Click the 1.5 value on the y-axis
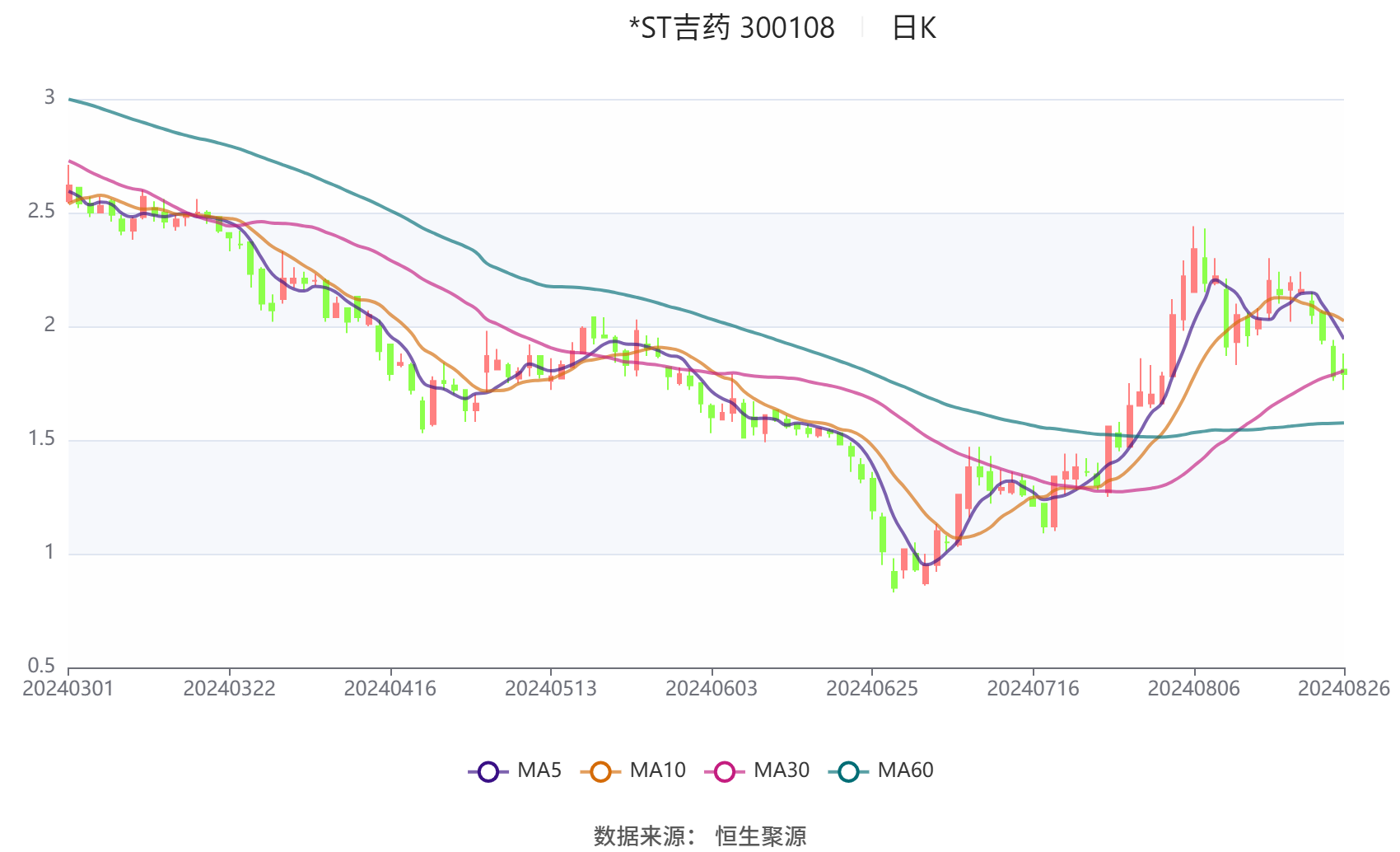Image resolution: width=1400 pixels, height=852 pixels. click(x=41, y=439)
